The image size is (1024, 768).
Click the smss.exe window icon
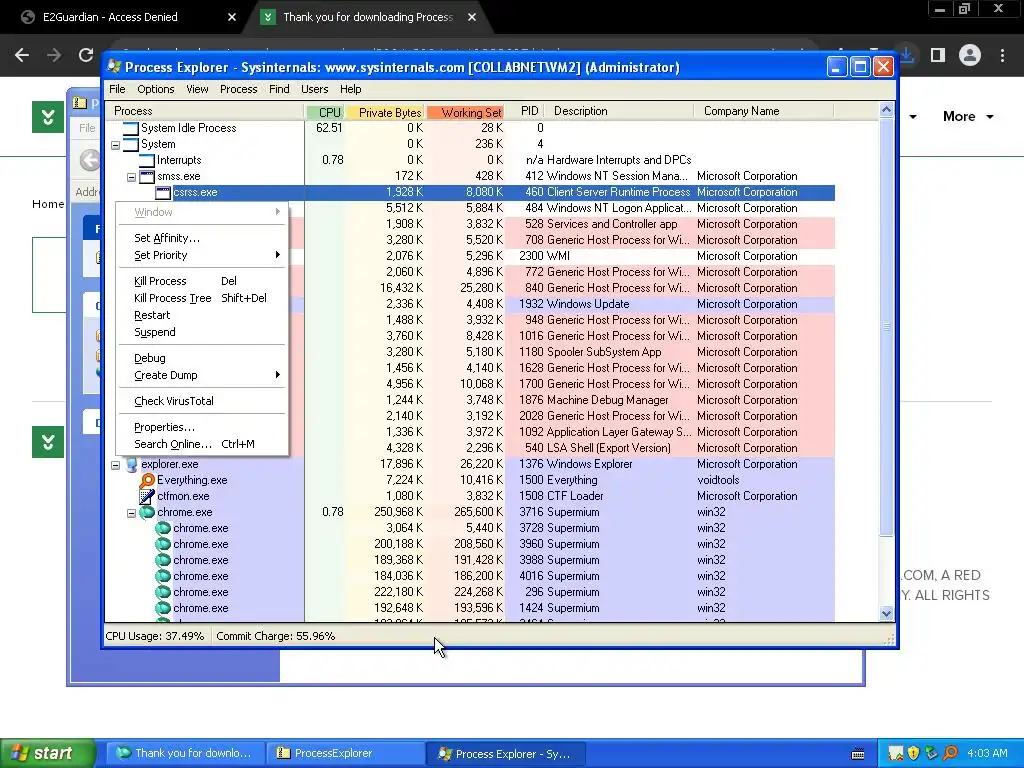[x=148, y=176]
